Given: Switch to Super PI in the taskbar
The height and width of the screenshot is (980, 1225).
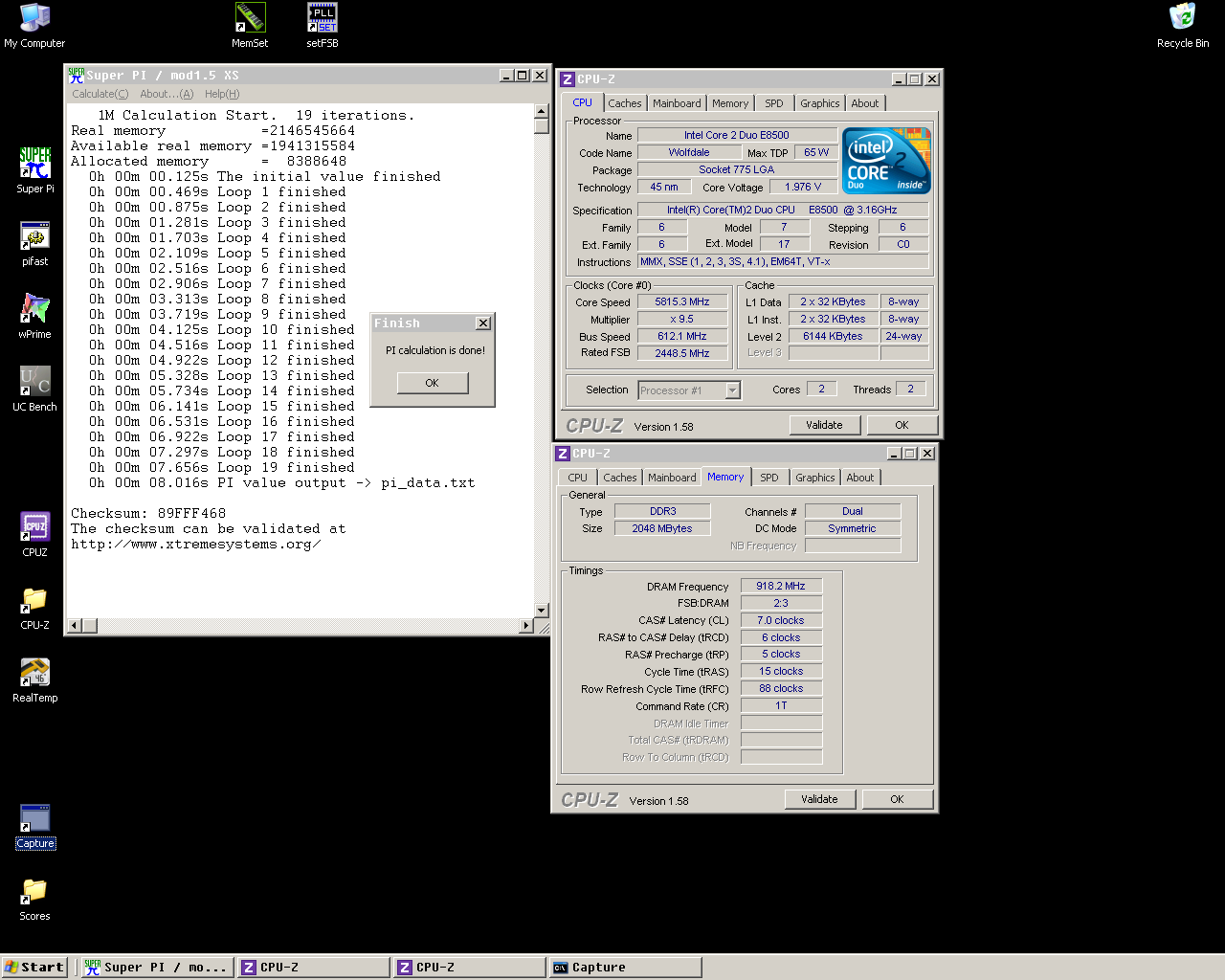Looking at the screenshot, I should [x=156, y=968].
